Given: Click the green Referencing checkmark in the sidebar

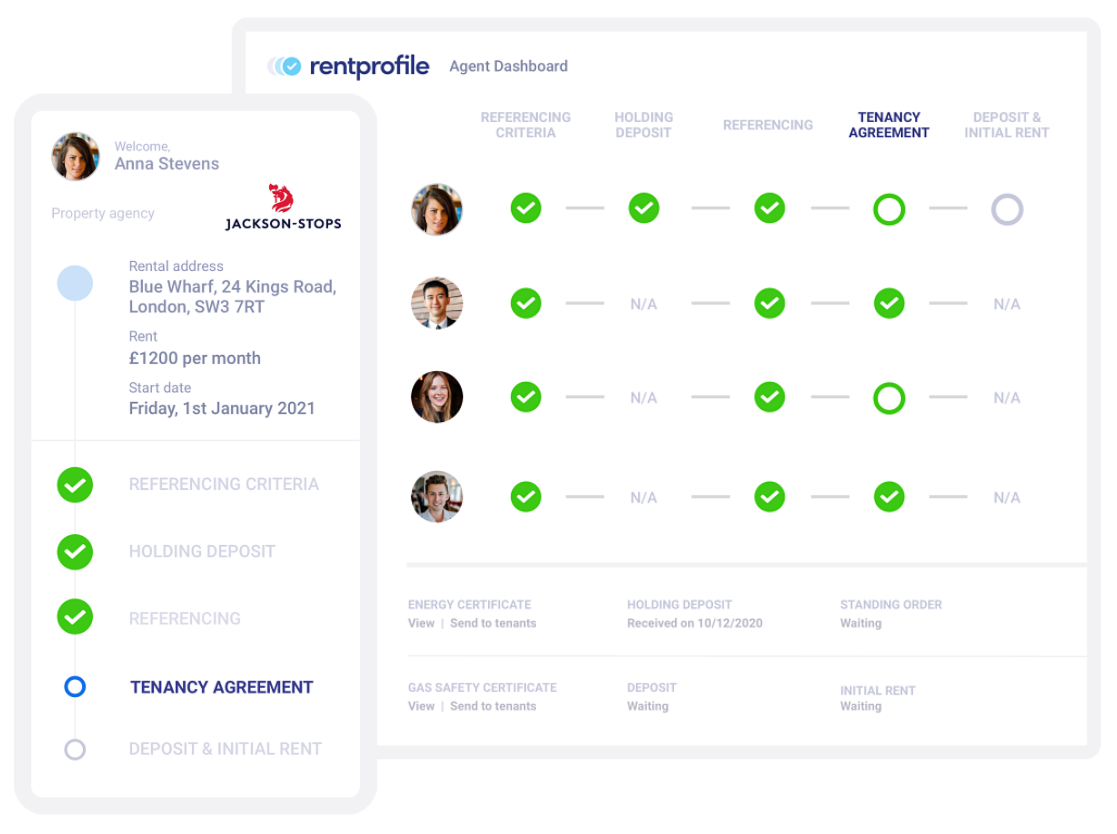Looking at the screenshot, I should coord(75,617).
